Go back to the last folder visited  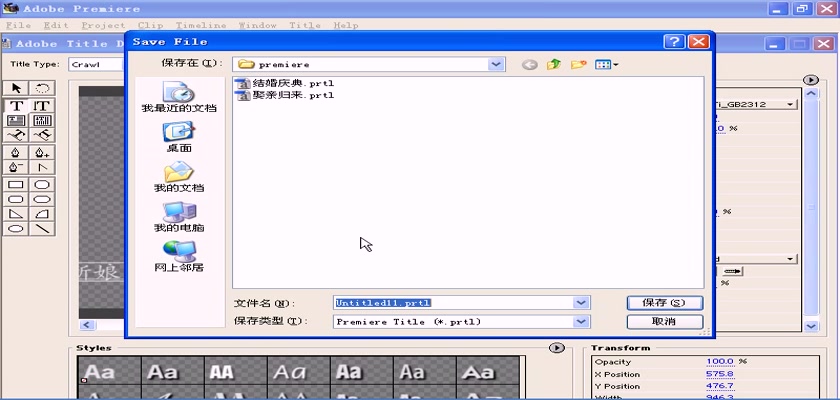pos(530,65)
